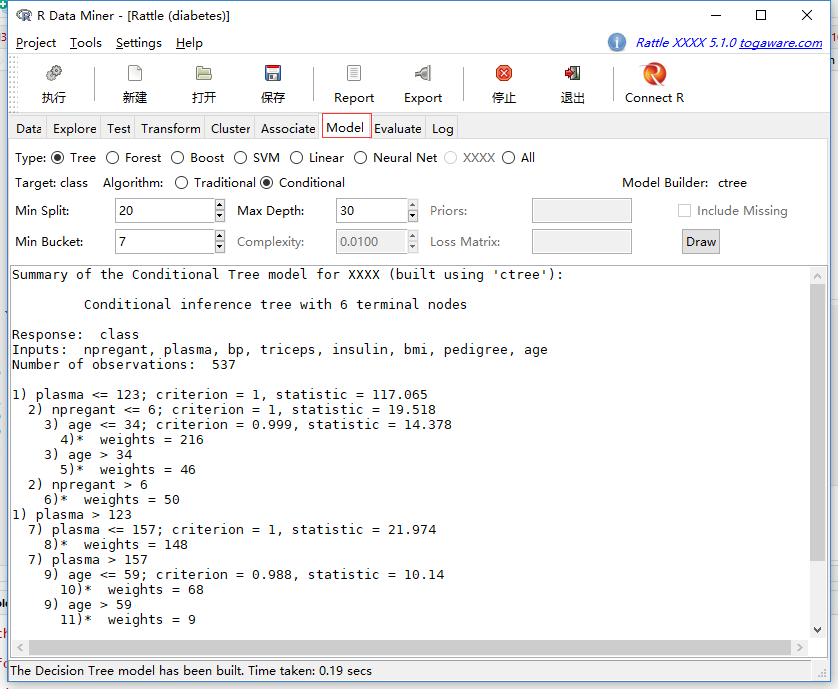Maximize the R Data Miner window
This screenshot has width=838, height=689.
761,15
